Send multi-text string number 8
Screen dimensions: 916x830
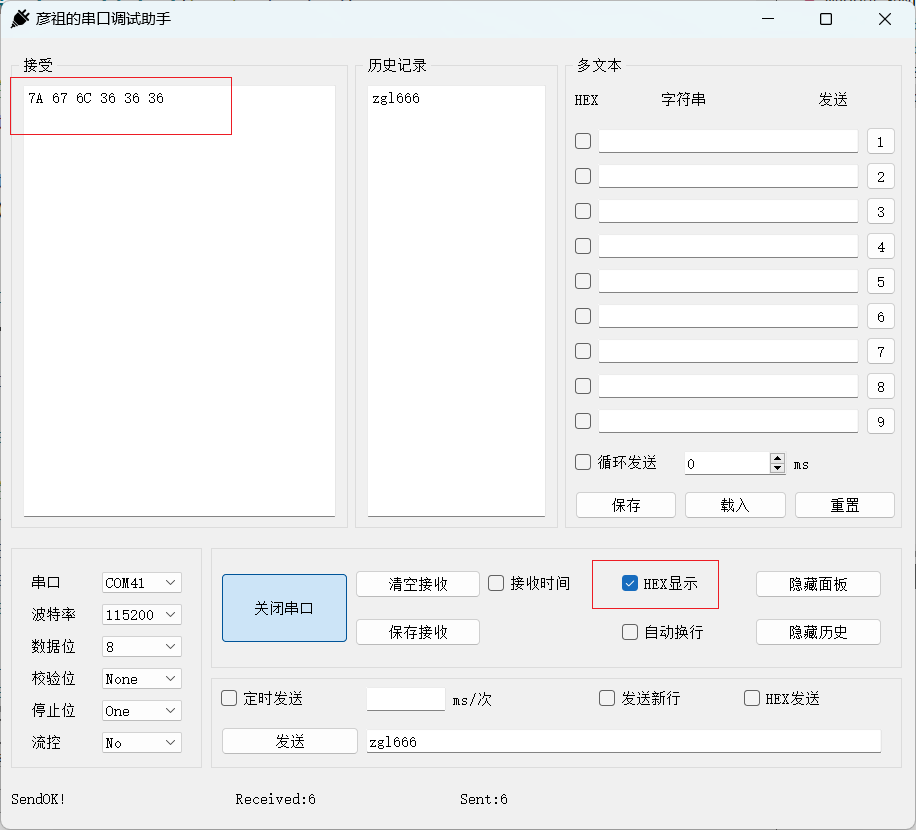pos(880,387)
